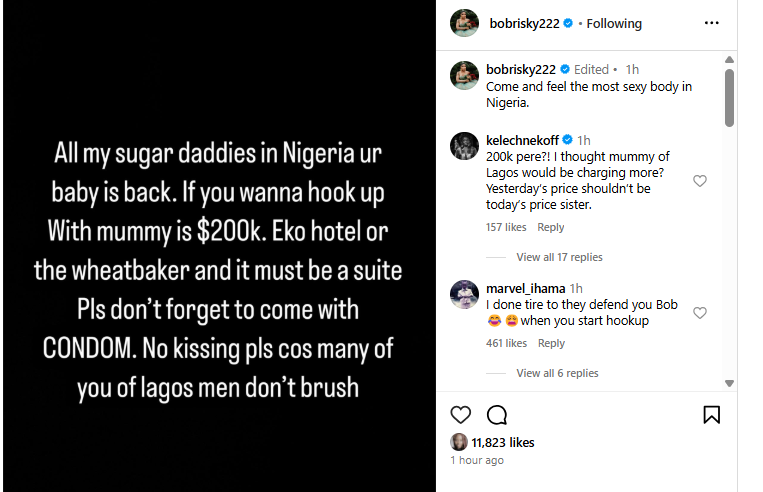Viewport: 763px width, 492px height.
Task: Save post with the bookmark icon
Action: tap(711, 414)
